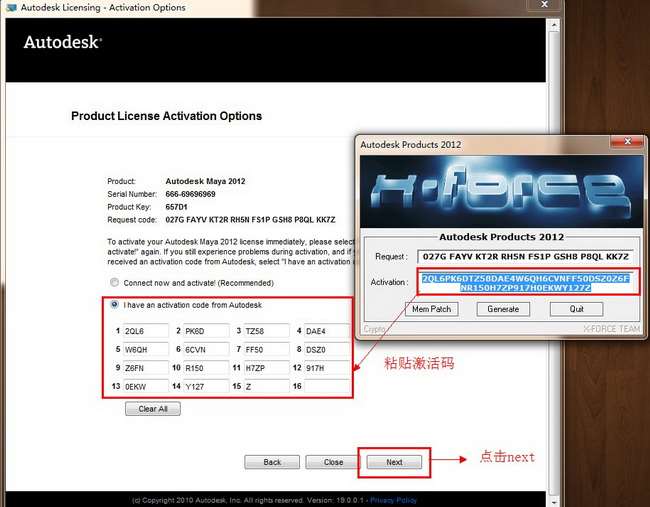Select "Connect now and activate" radio button
This screenshot has height=507, width=650.
click(114, 282)
